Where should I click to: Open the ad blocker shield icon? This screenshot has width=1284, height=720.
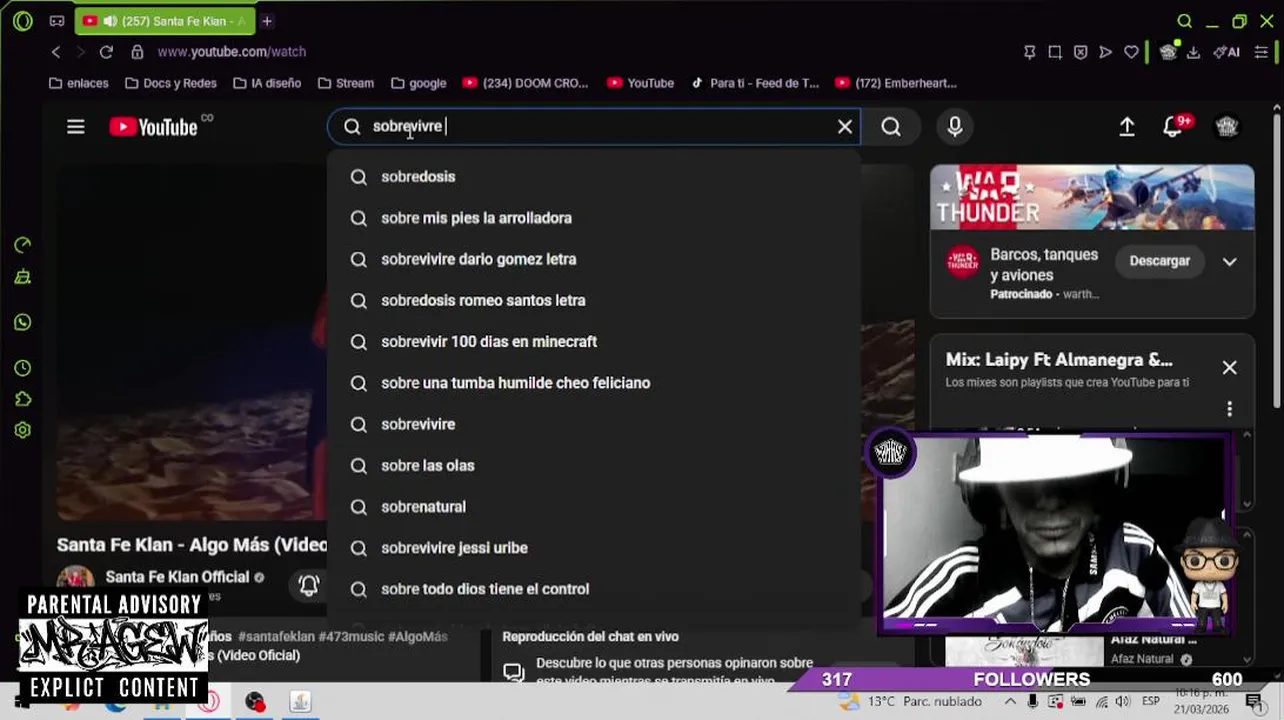[1080, 52]
